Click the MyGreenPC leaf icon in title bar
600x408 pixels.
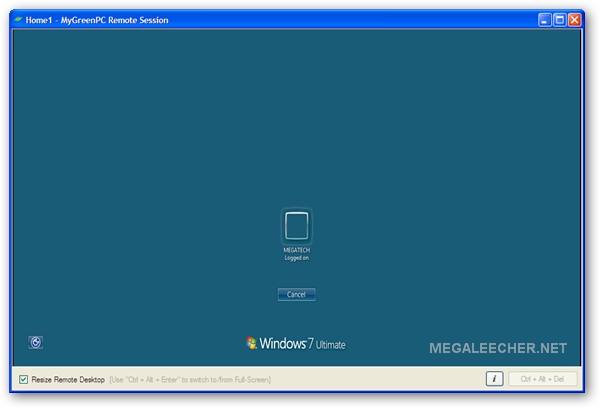click(18, 20)
